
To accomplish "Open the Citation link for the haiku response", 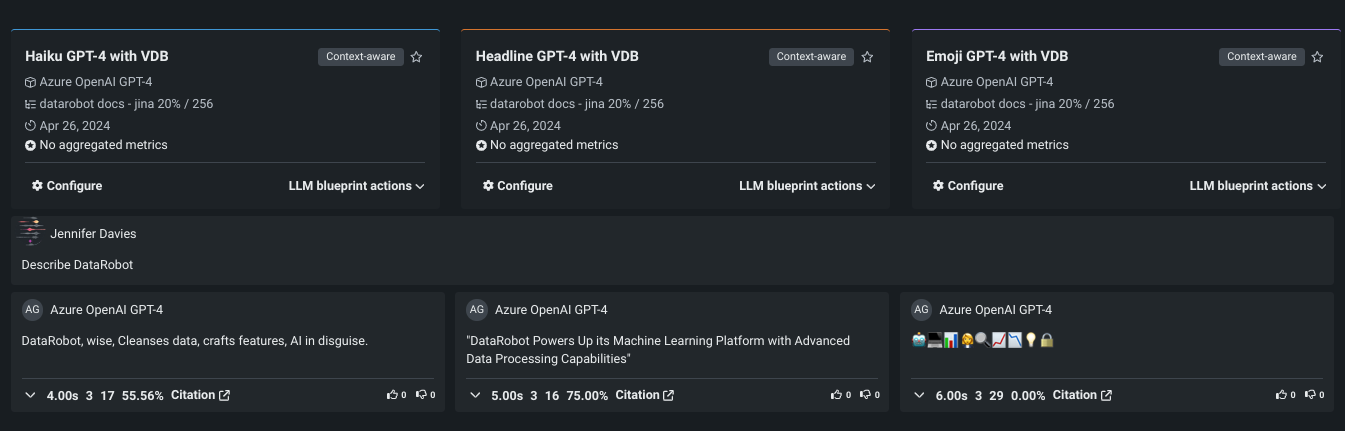I will (200, 395).
